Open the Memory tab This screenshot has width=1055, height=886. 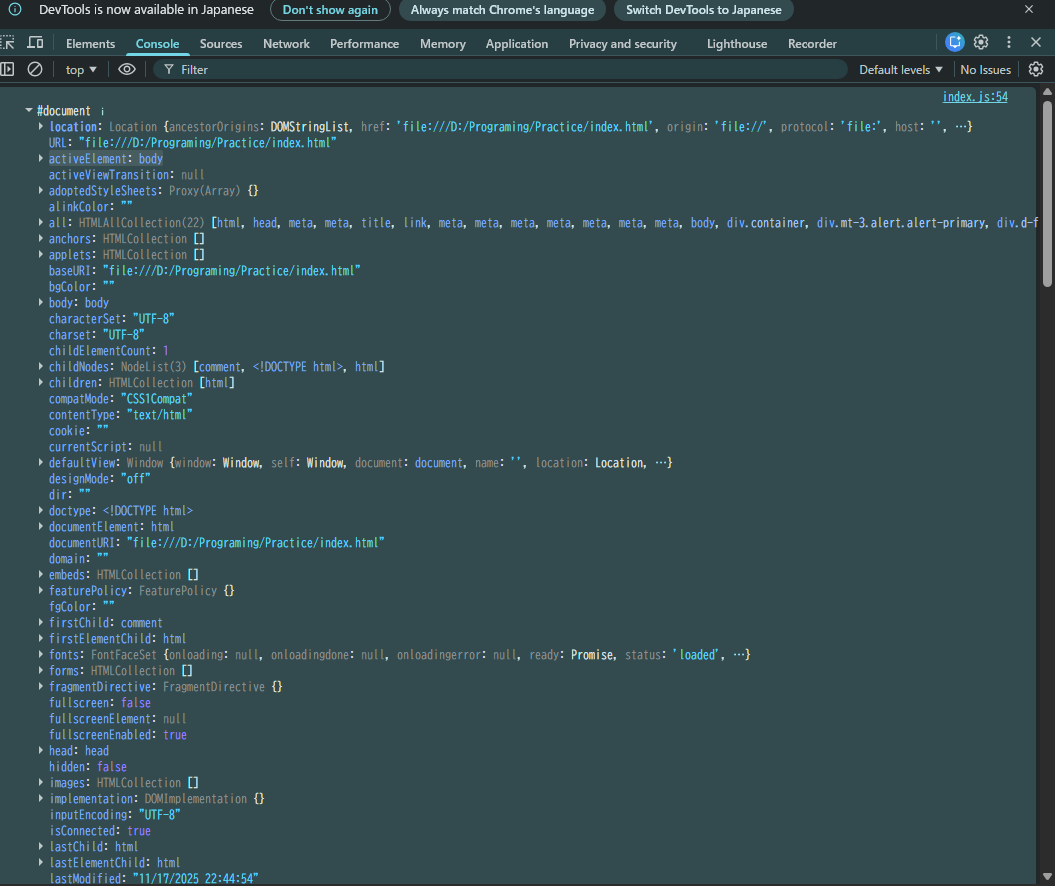[x=443, y=43]
